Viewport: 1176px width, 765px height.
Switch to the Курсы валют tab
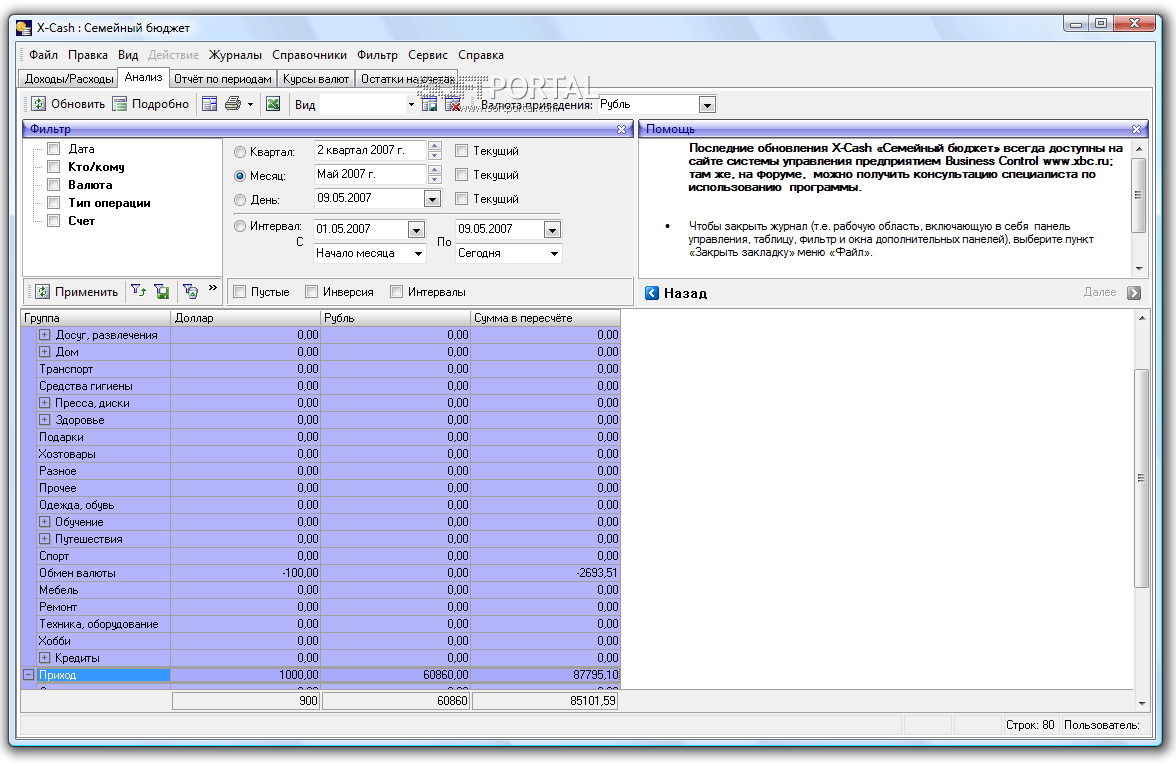pos(316,78)
